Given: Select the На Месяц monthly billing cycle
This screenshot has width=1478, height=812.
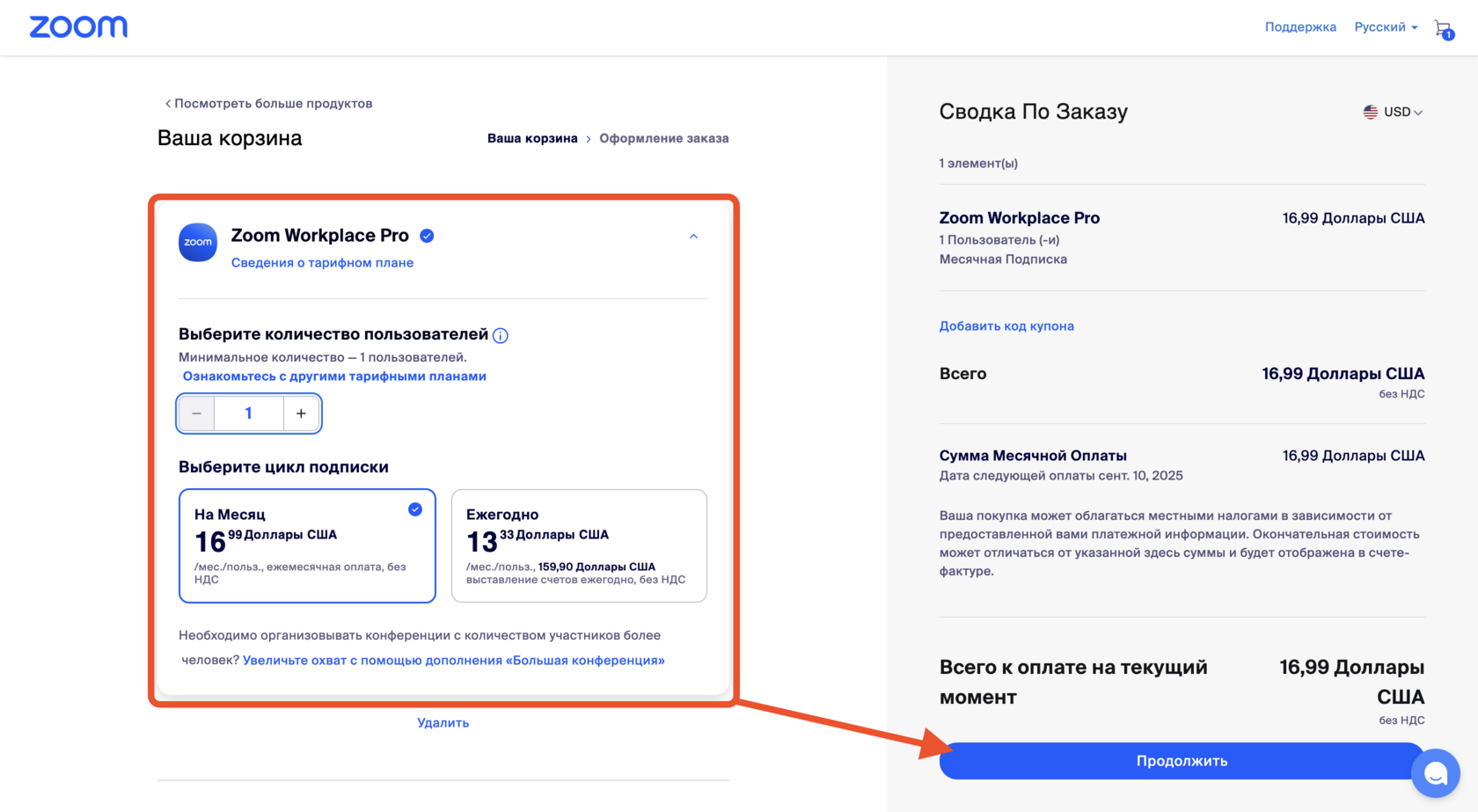Looking at the screenshot, I should point(307,545).
